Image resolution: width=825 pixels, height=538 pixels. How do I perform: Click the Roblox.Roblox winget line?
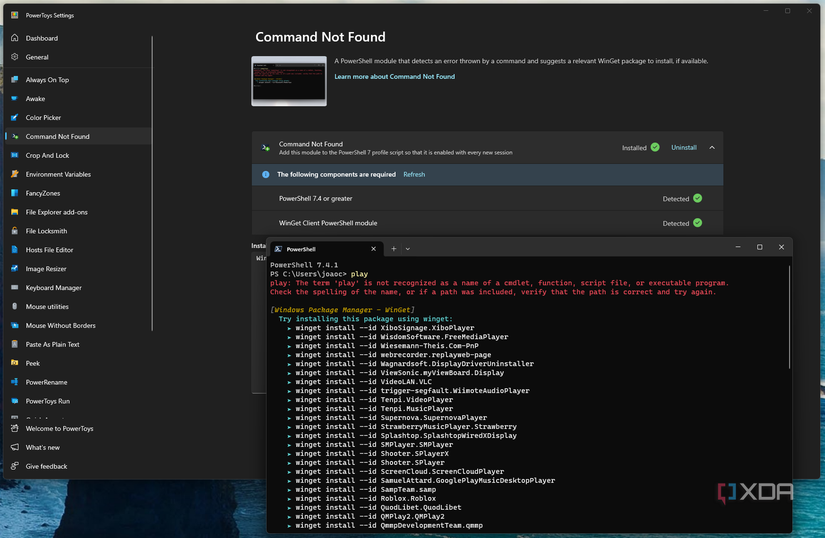[x=362, y=499]
